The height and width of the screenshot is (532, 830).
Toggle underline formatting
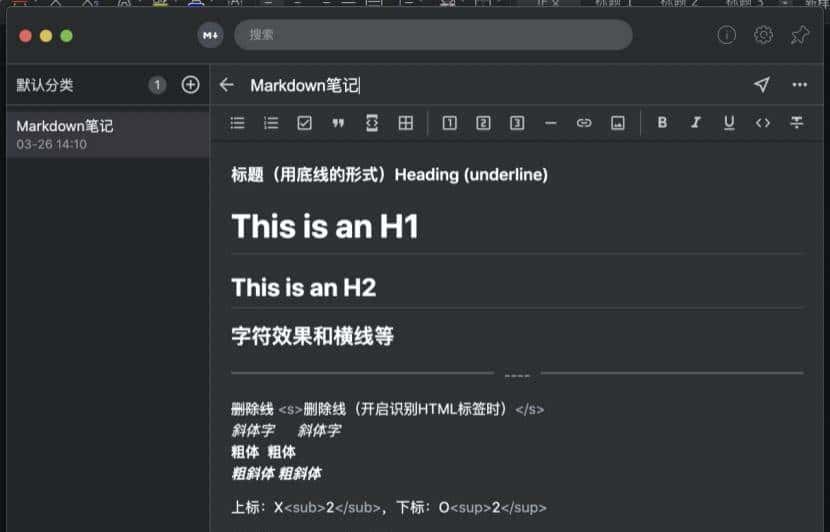(729, 123)
